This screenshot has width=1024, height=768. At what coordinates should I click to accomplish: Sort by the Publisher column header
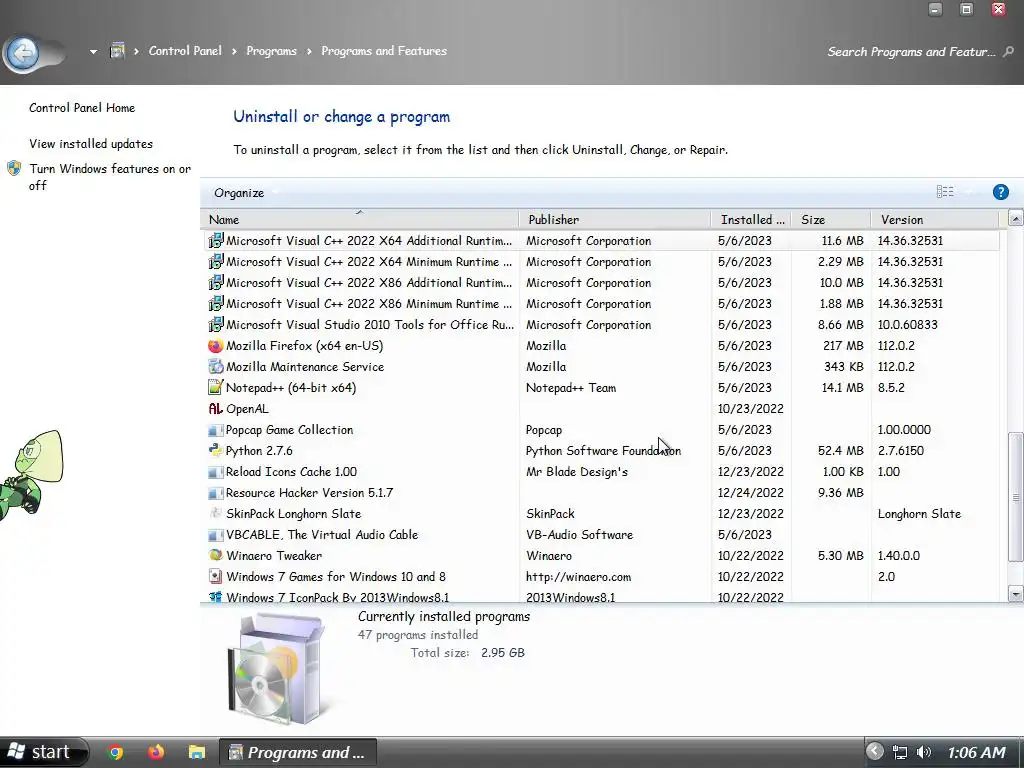(x=615, y=219)
